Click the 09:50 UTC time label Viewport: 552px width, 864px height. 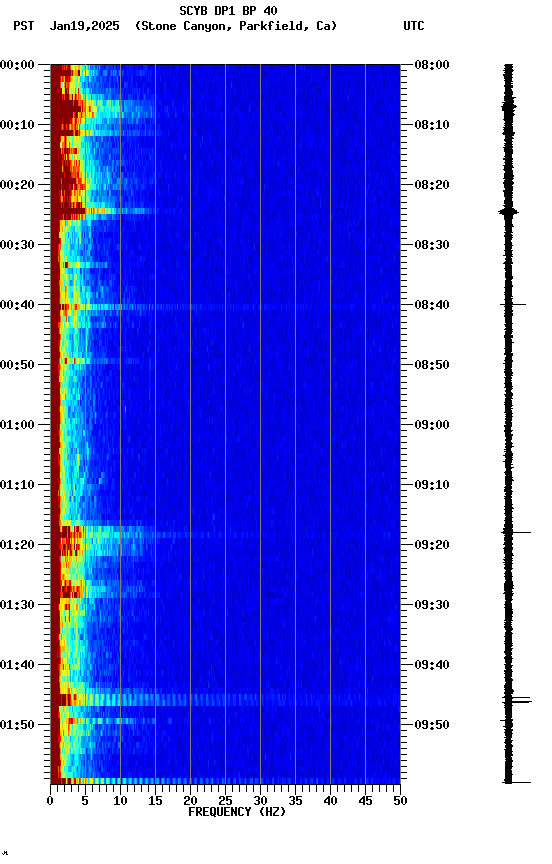tap(432, 725)
